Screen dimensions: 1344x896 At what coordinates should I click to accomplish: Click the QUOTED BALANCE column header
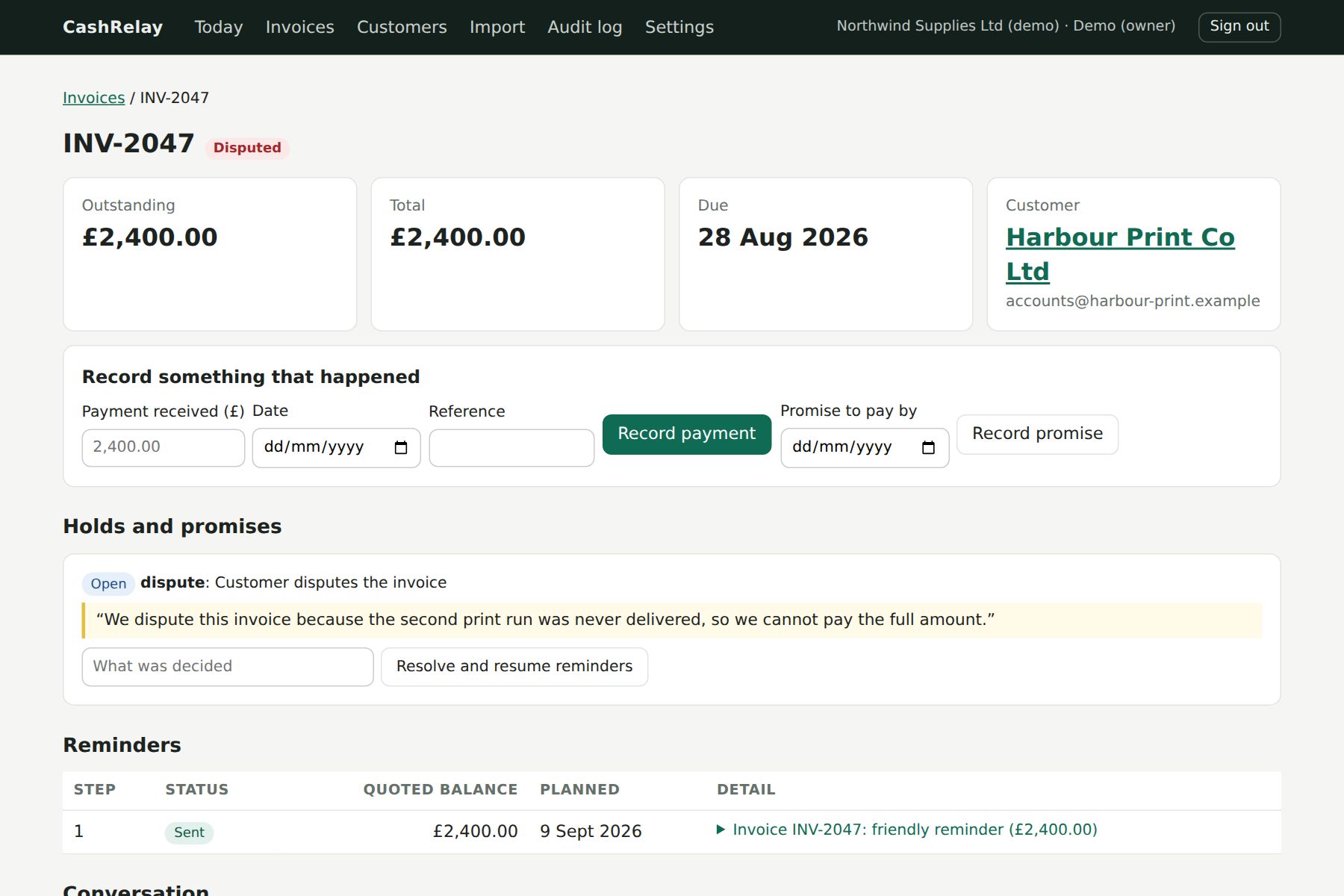tap(441, 790)
